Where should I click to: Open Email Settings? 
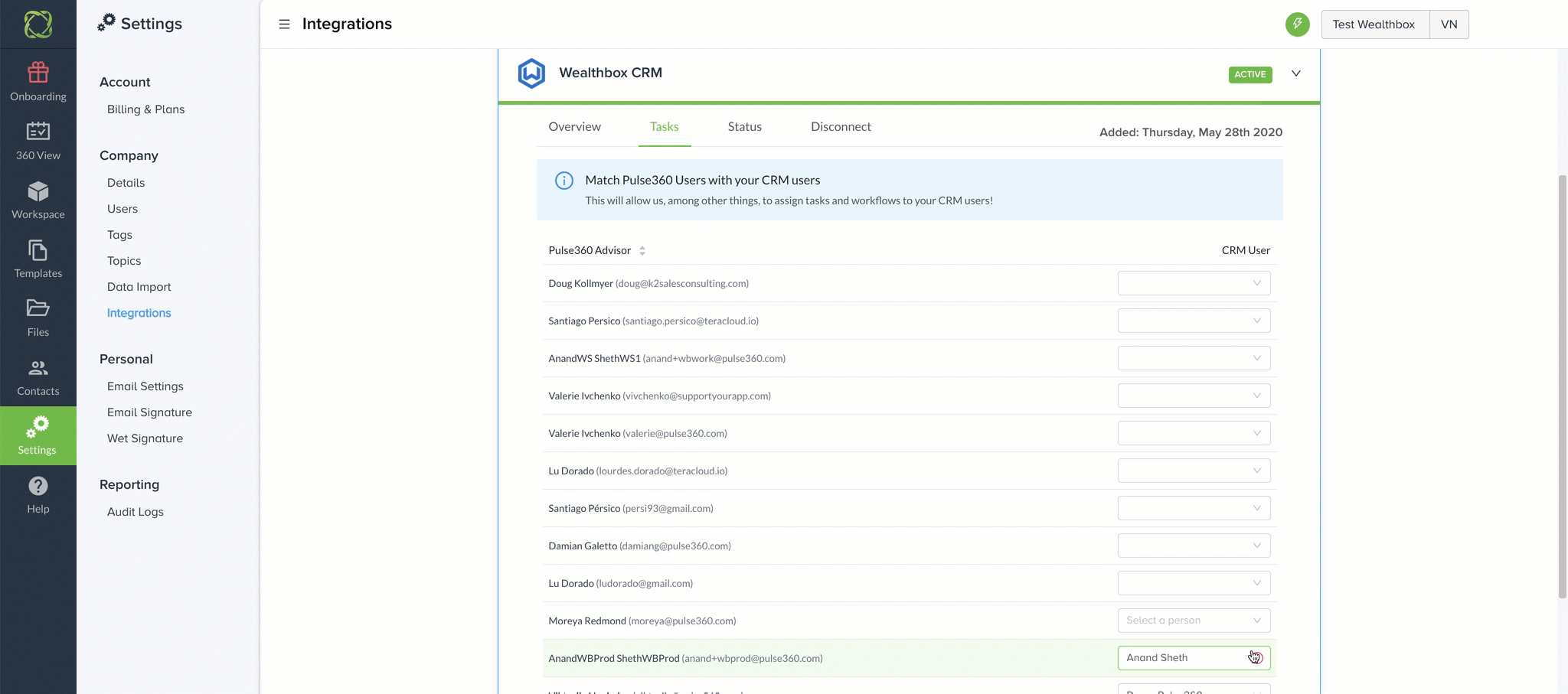tap(145, 386)
